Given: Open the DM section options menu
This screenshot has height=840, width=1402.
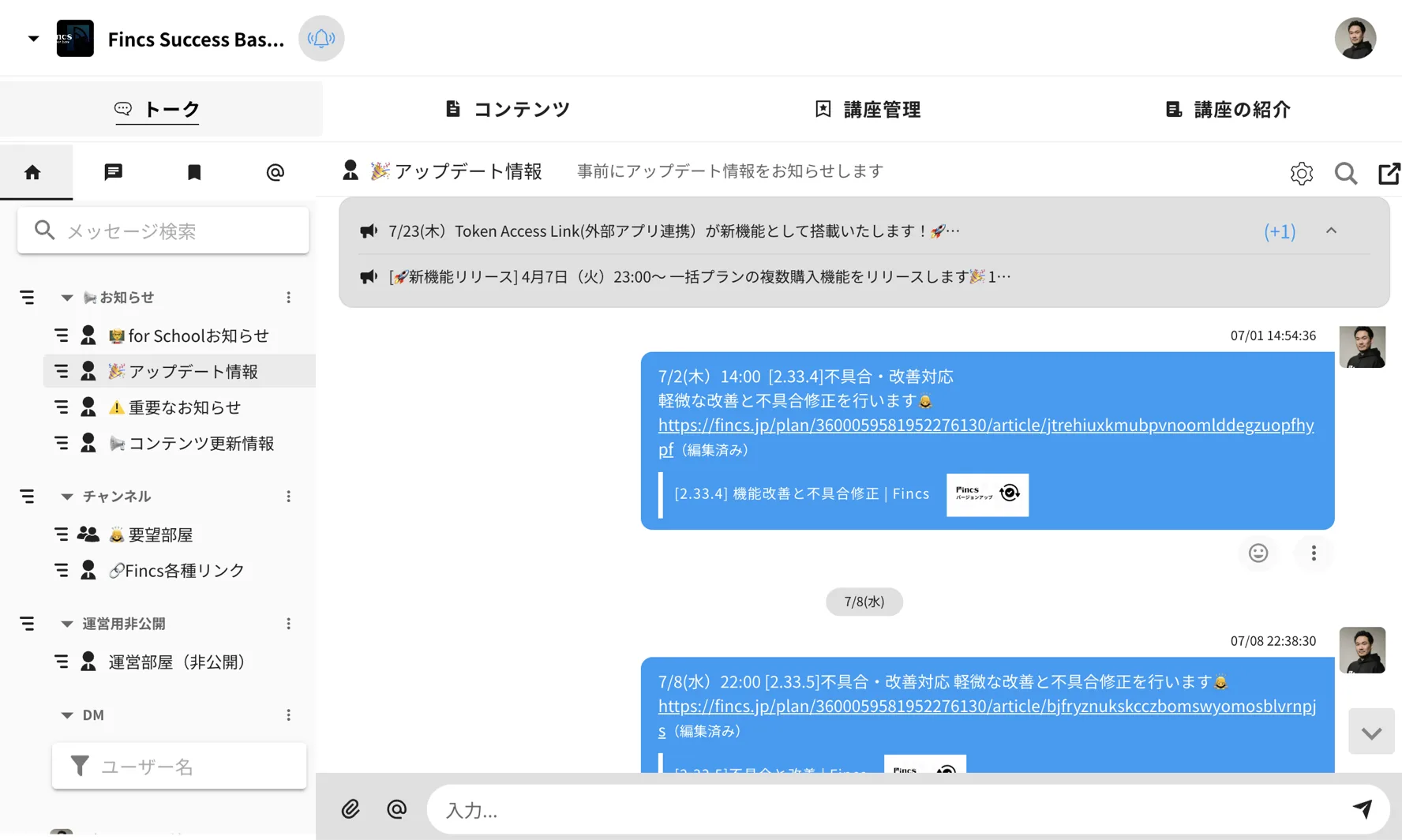Looking at the screenshot, I should pyautogui.click(x=288, y=715).
